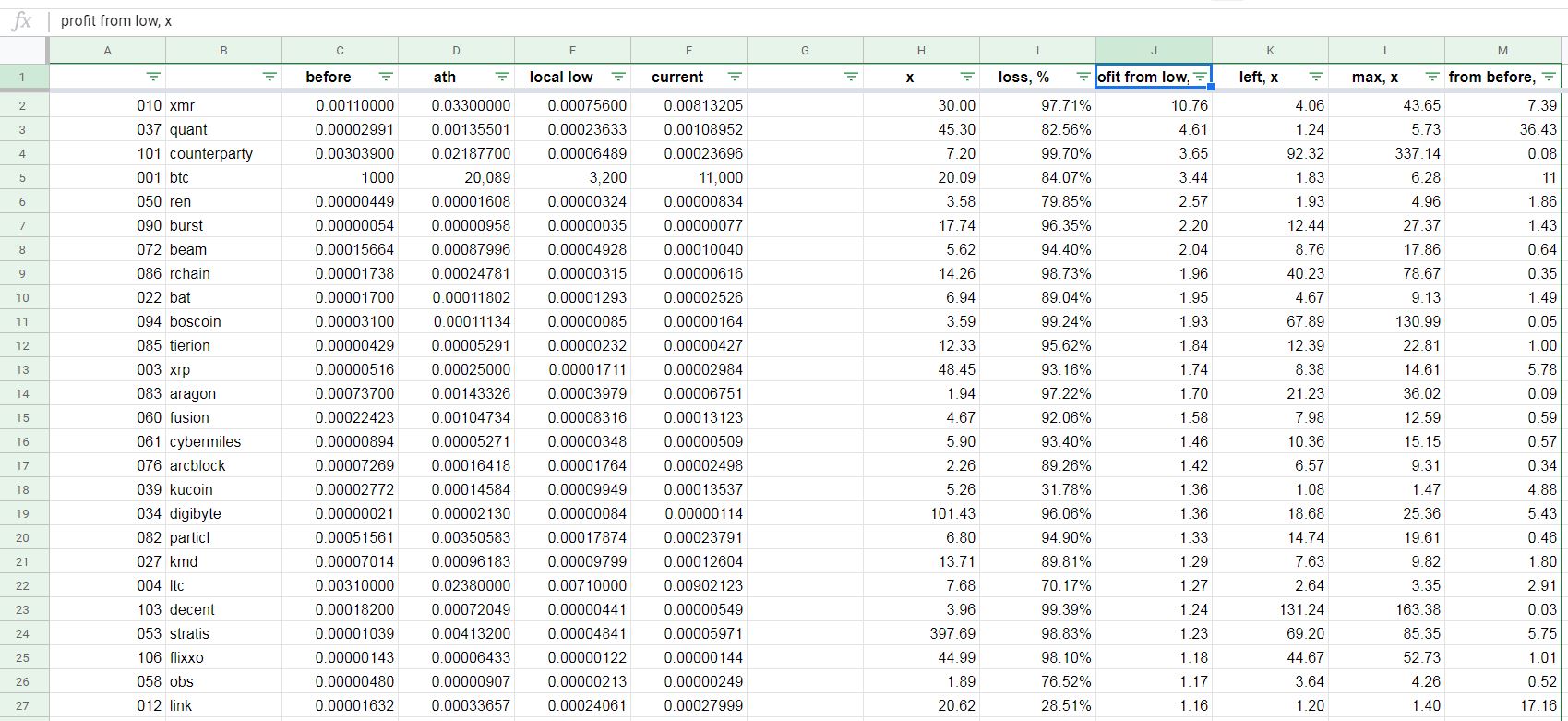Click the 'max, x' header cell
The width and height of the screenshot is (1568, 721).
(1386, 77)
